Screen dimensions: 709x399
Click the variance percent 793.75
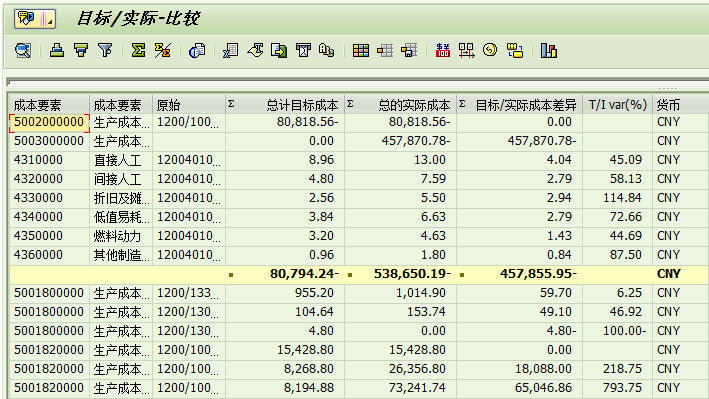tap(622, 388)
